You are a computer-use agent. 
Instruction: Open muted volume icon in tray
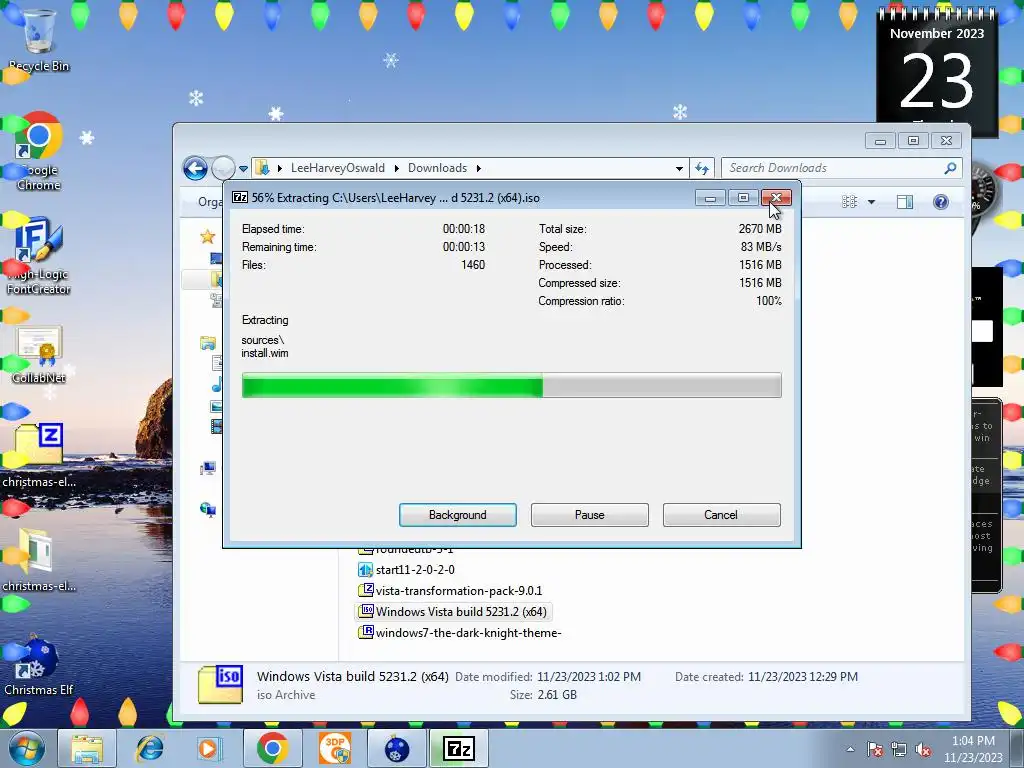(923, 749)
